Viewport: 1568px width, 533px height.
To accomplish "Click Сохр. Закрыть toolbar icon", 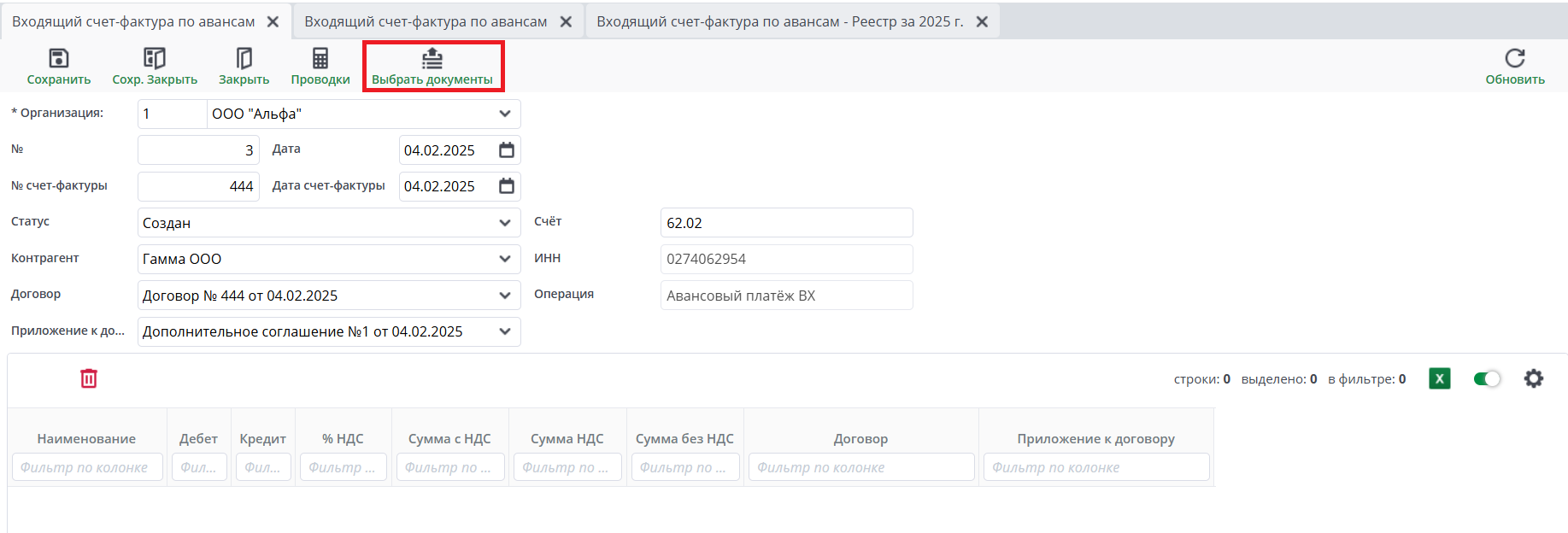I will [155, 58].
